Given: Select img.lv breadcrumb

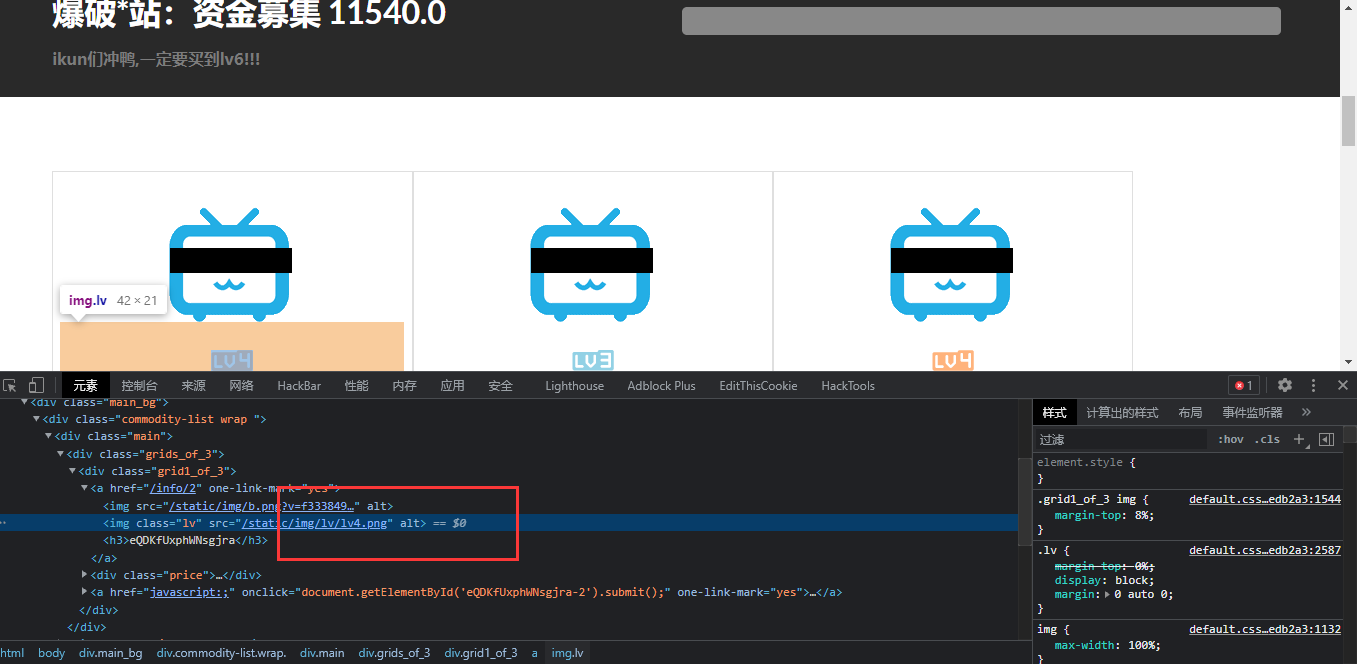Looking at the screenshot, I should (x=567, y=653).
